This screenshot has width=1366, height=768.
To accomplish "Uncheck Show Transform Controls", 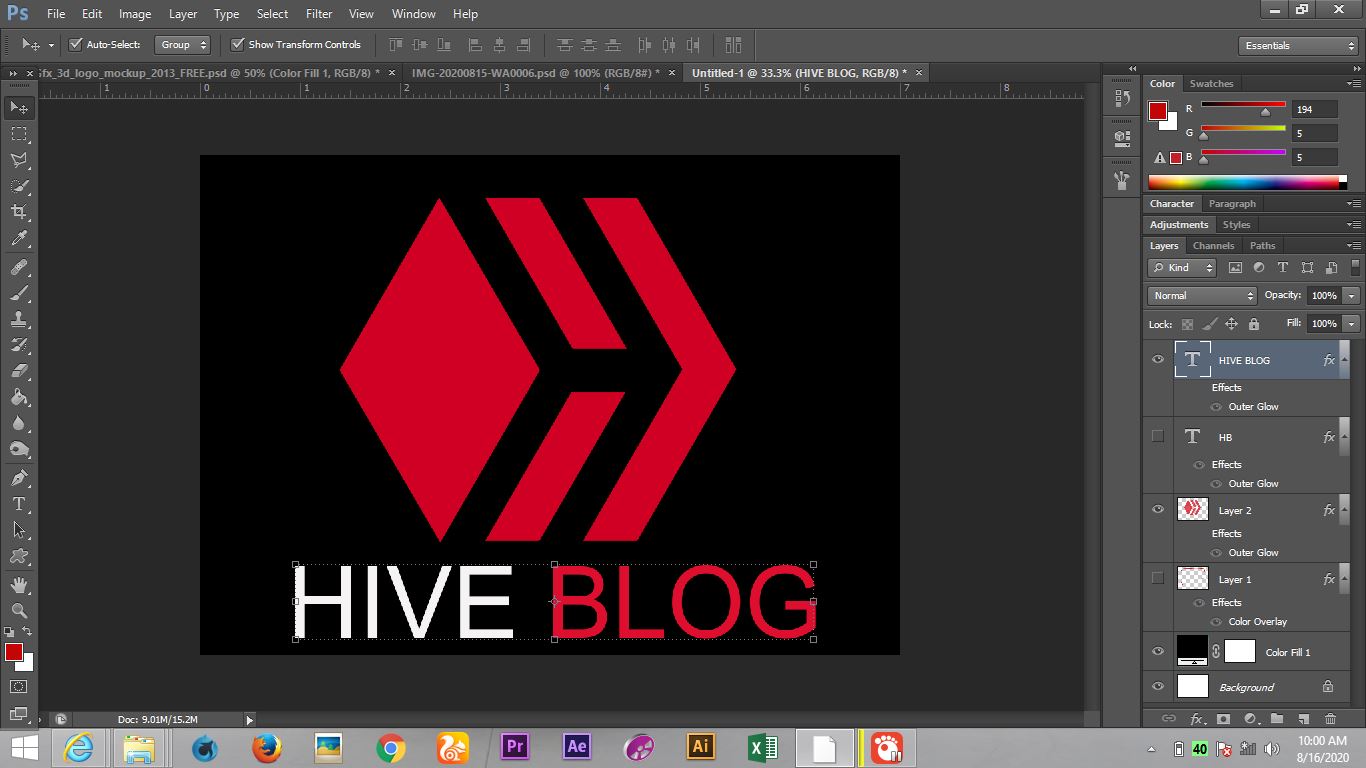I will point(237,44).
